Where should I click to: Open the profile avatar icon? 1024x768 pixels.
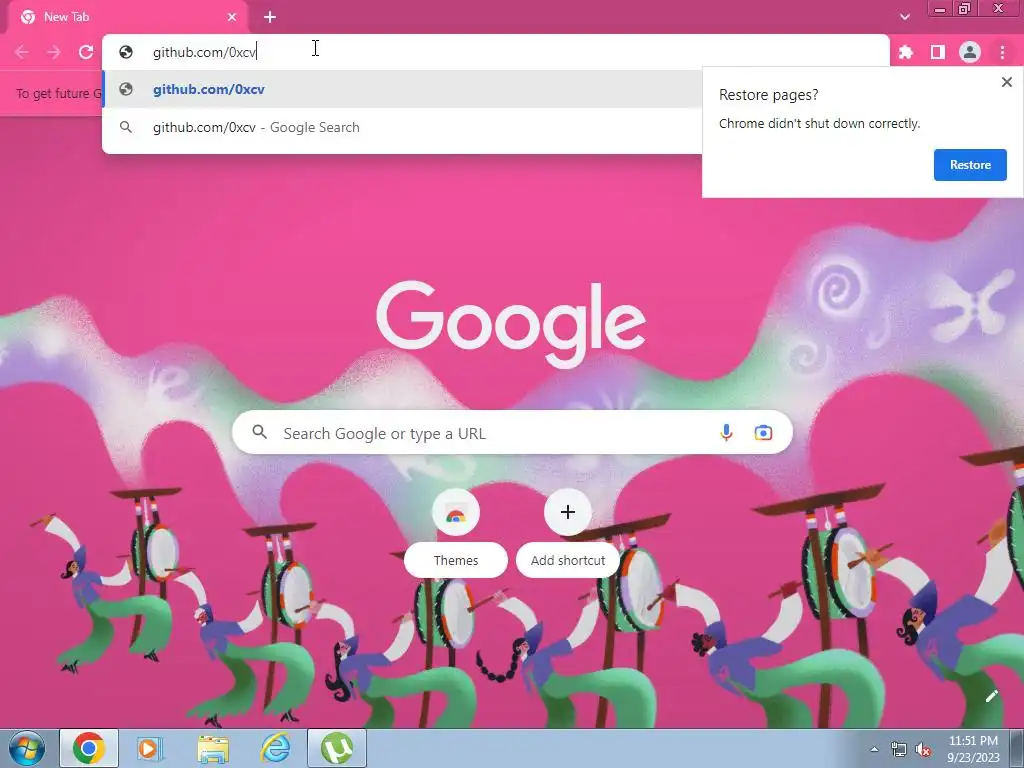point(970,52)
